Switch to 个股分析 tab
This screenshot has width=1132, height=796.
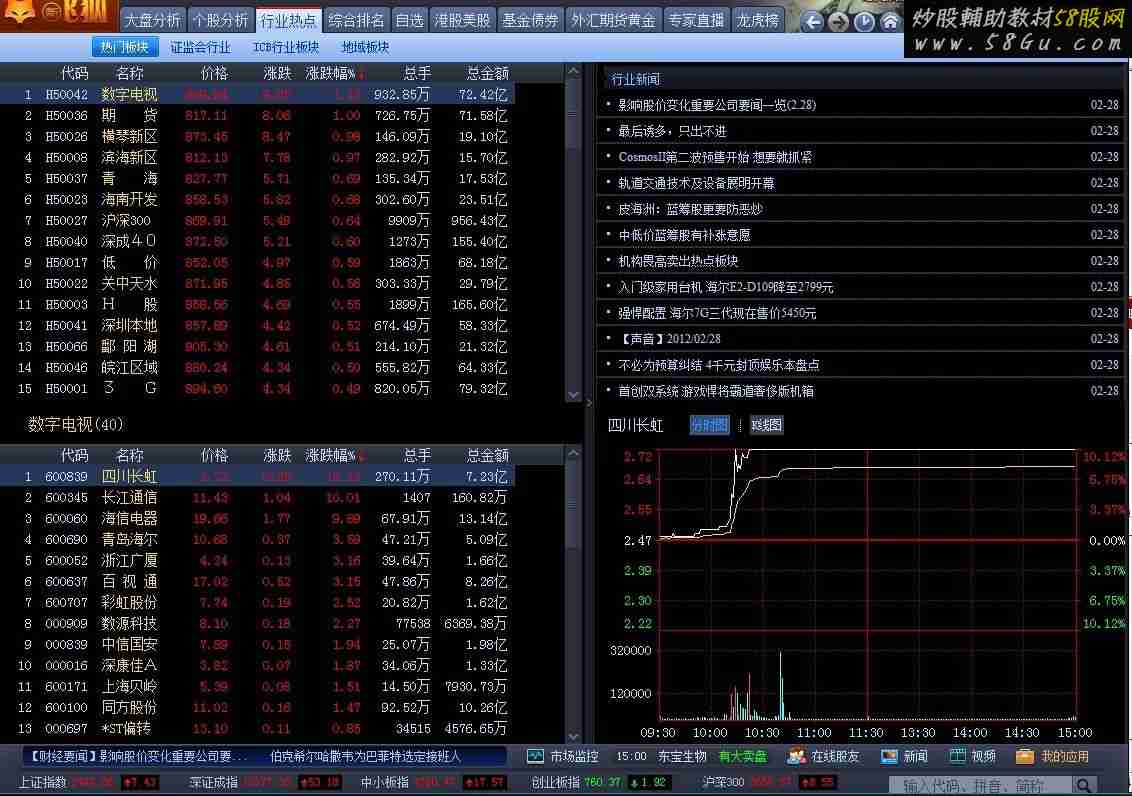[x=220, y=20]
